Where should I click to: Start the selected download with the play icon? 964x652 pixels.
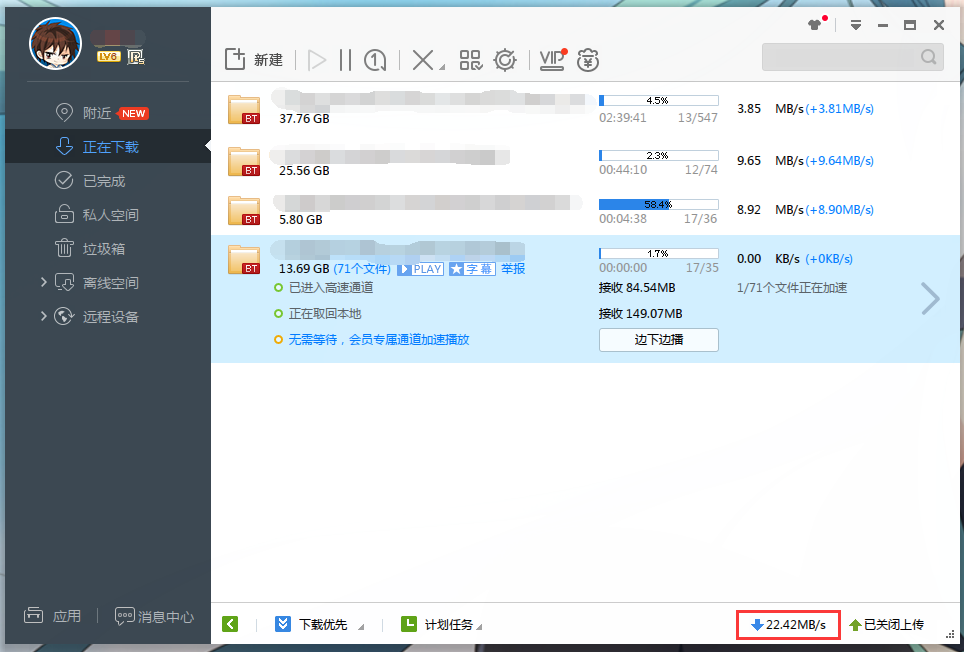tap(317, 60)
